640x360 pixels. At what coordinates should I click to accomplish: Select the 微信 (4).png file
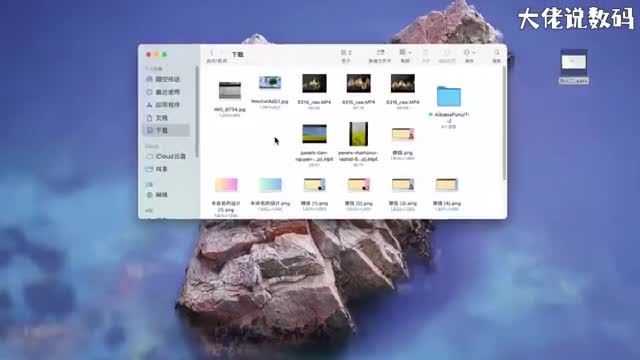pos(447,185)
